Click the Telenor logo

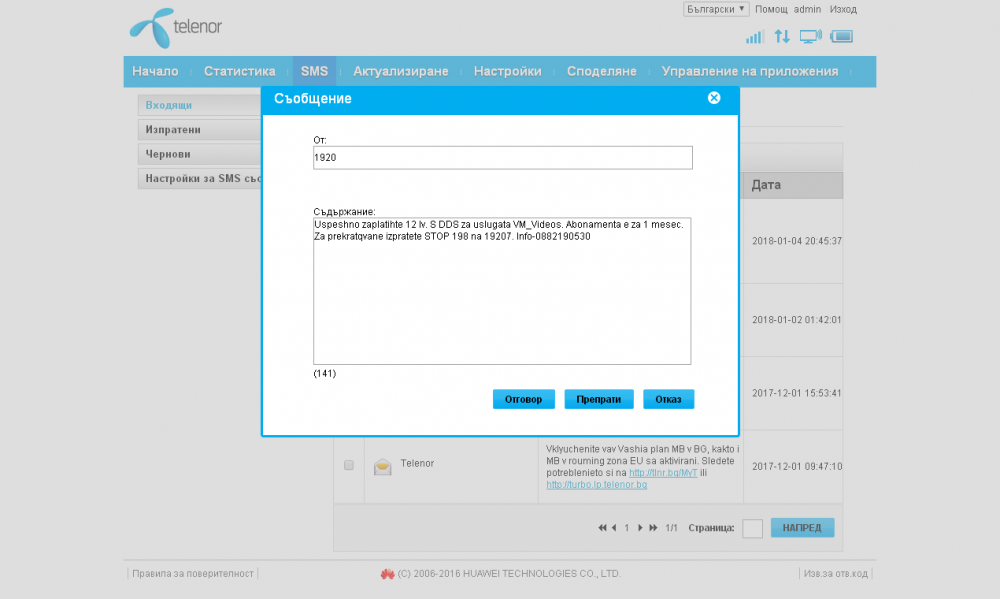[x=175, y=28]
